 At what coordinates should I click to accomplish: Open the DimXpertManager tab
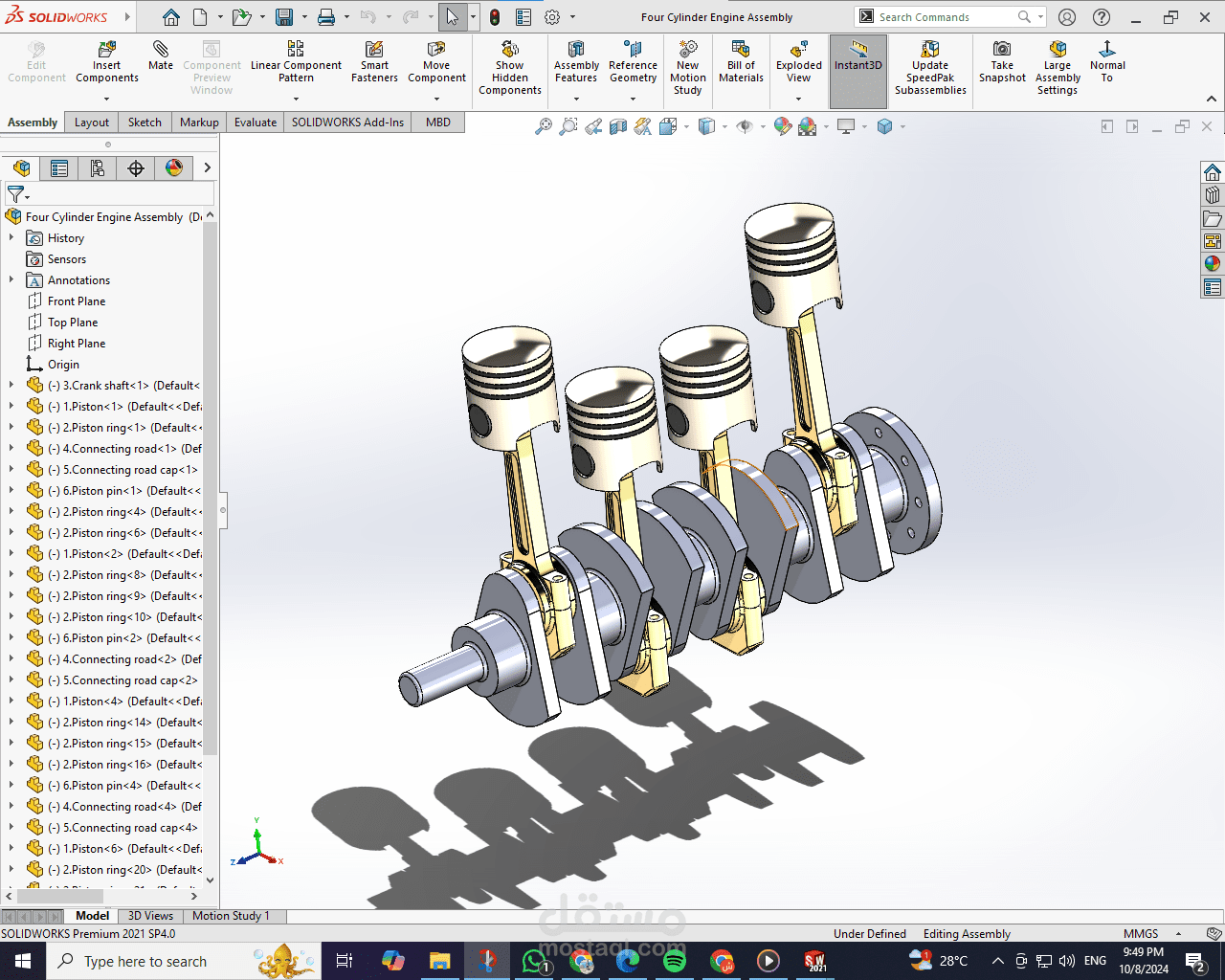click(x=136, y=168)
